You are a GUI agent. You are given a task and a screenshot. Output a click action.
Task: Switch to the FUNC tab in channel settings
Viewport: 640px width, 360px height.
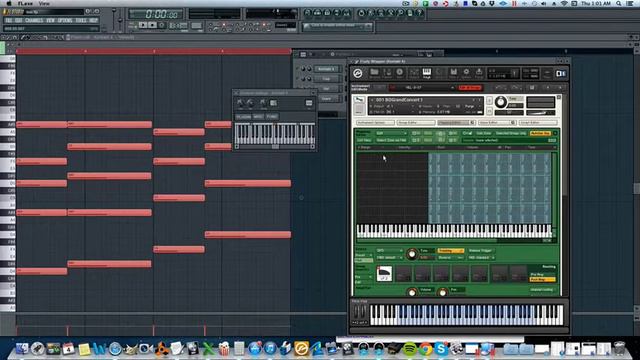[x=272, y=117]
